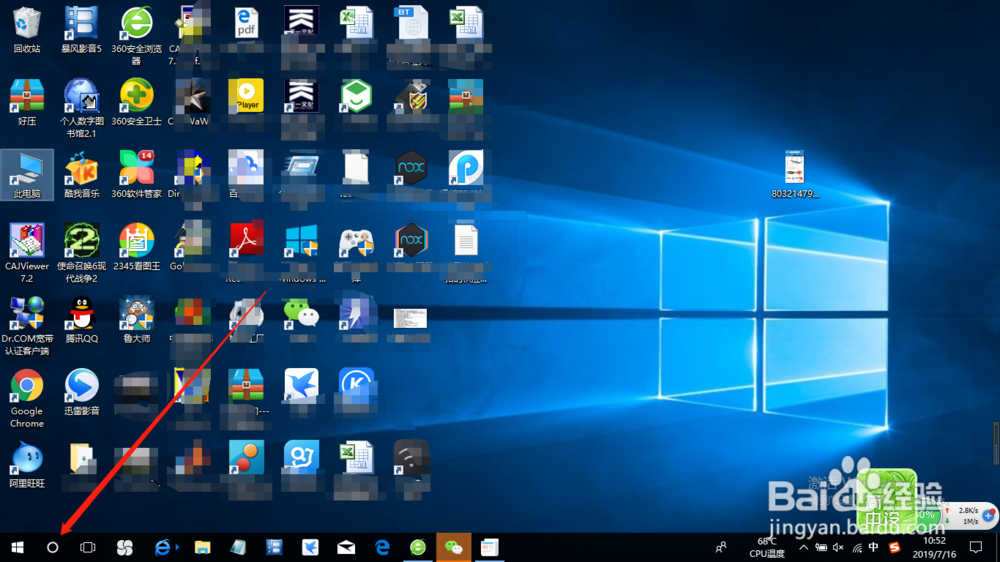Open the BT torrent file icon

pos(411,24)
